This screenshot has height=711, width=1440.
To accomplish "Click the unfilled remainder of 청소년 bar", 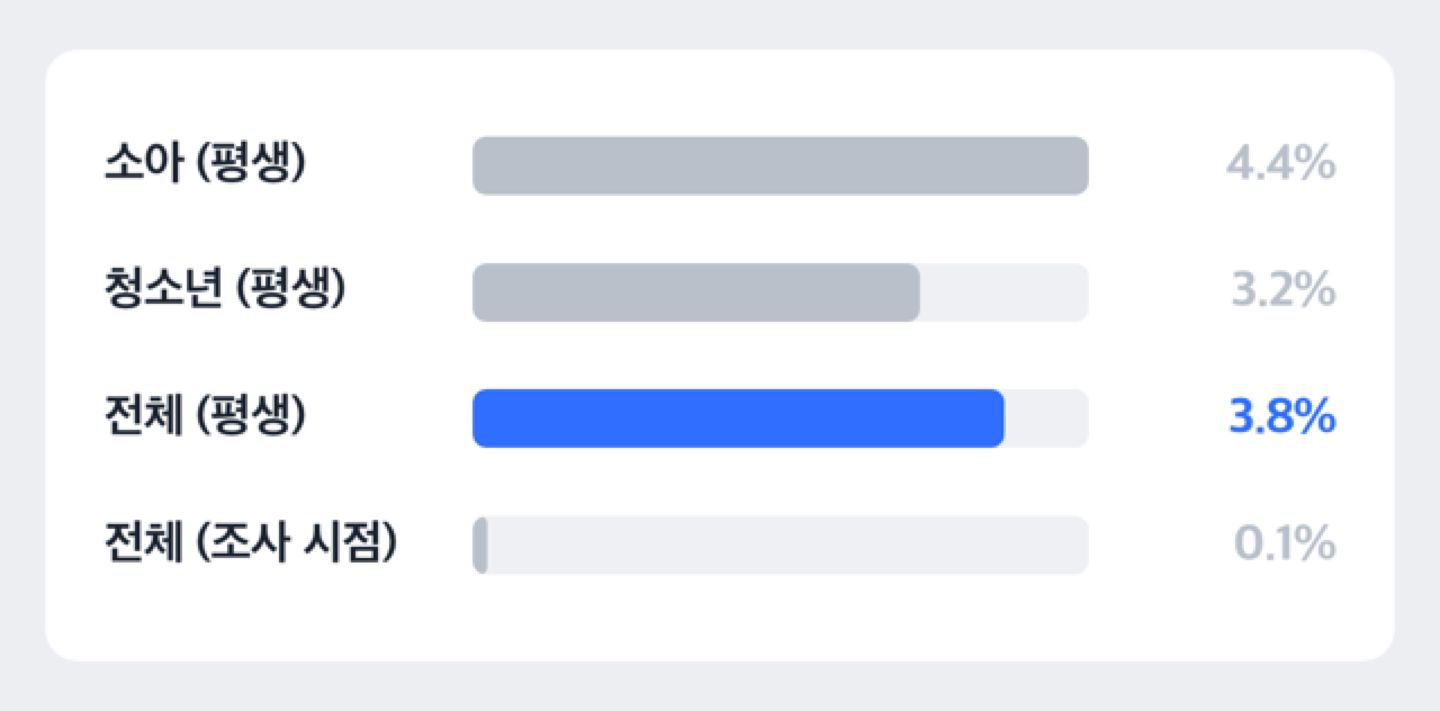I will point(1004,292).
